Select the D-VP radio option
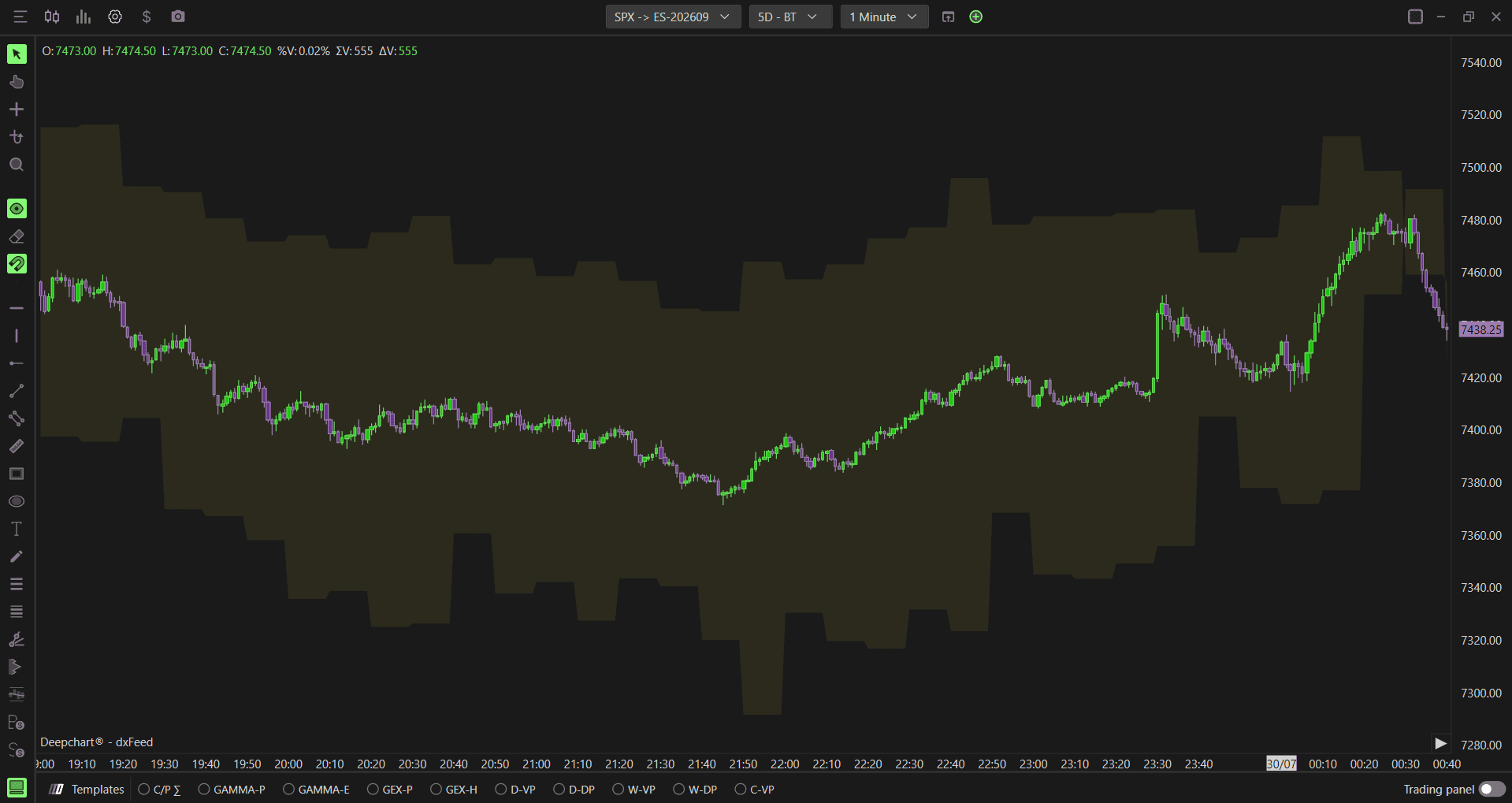Image resolution: width=1512 pixels, height=803 pixels. (x=515, y=790)
